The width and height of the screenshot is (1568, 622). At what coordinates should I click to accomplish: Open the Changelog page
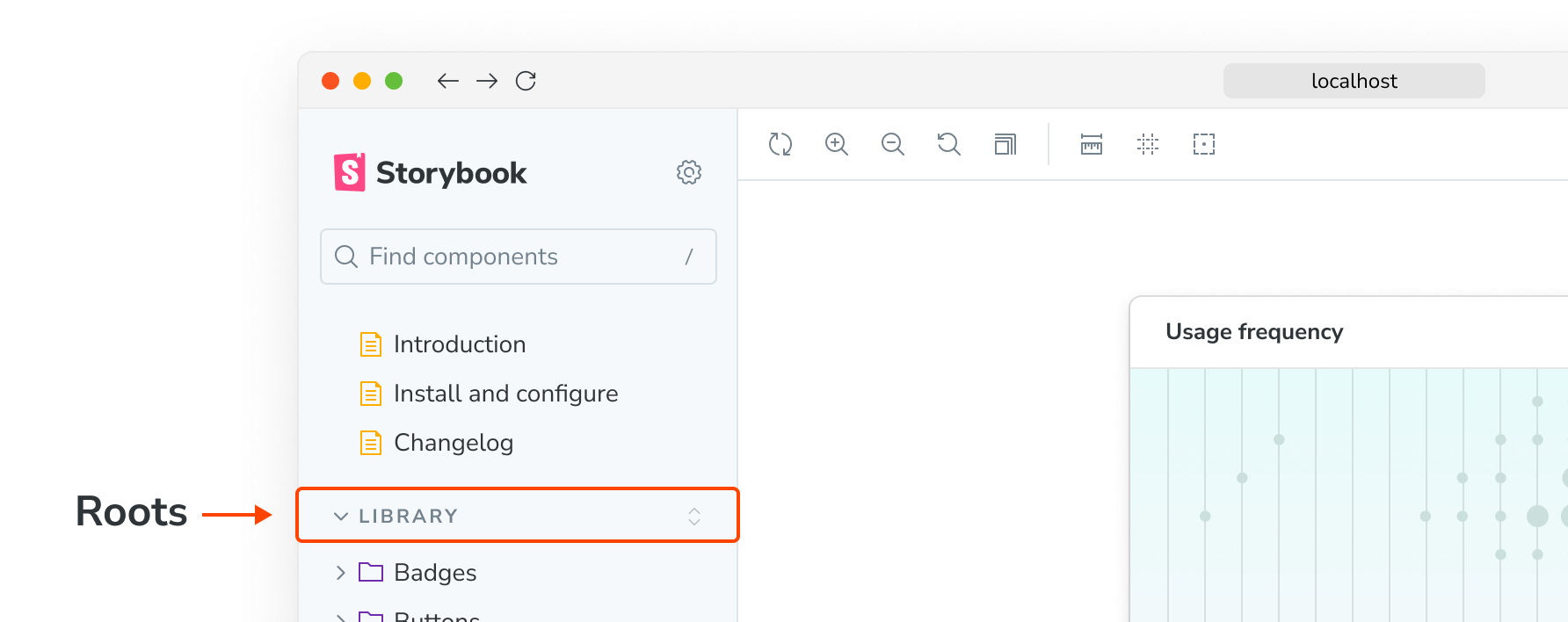click(x=454, y=443)
